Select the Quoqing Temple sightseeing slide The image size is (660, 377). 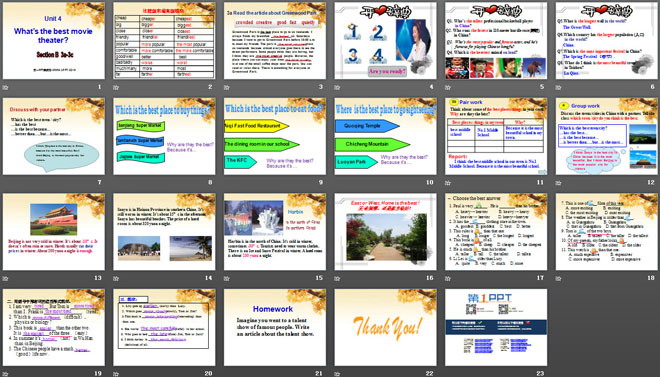[386, 136]
